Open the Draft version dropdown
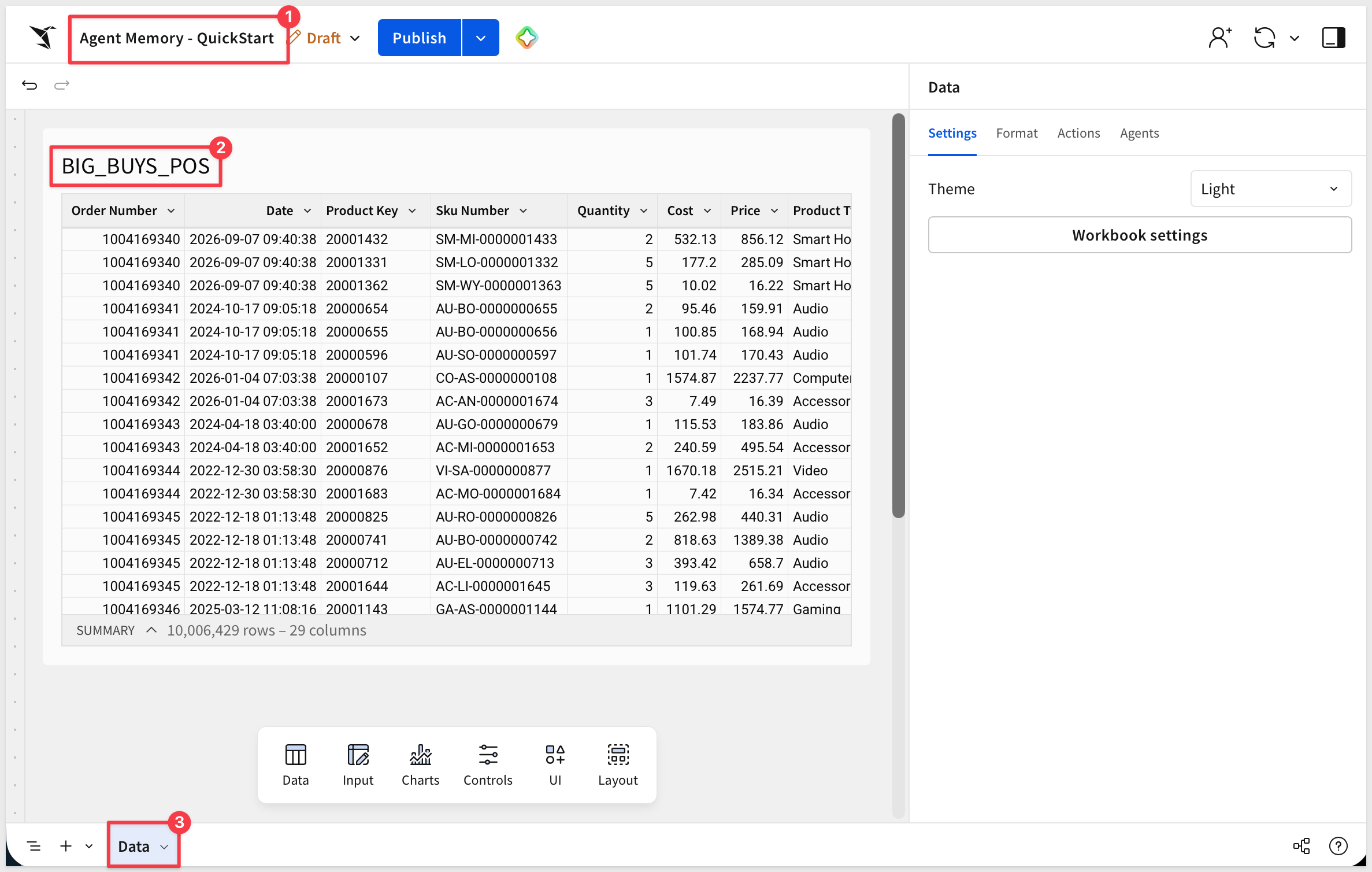This screenshot has height=872, width=1372. point(332,38)
